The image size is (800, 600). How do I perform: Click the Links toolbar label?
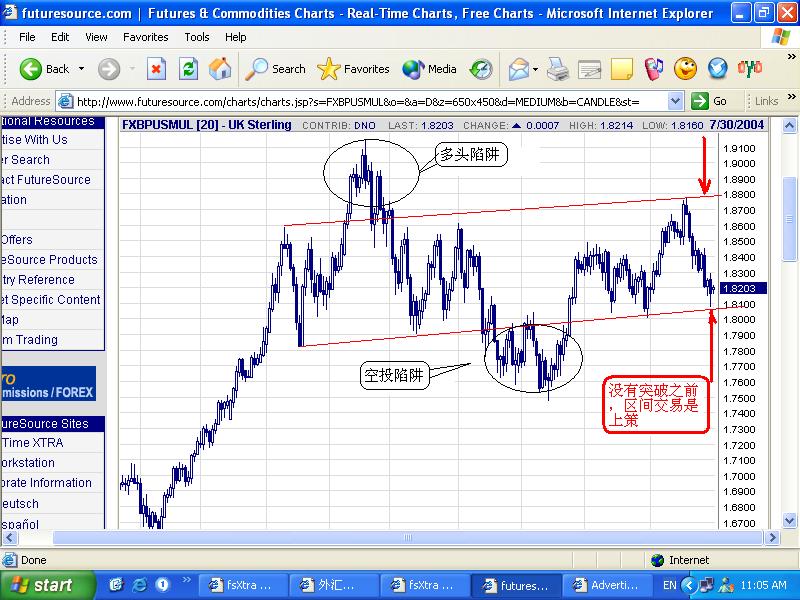click(766, 101)
